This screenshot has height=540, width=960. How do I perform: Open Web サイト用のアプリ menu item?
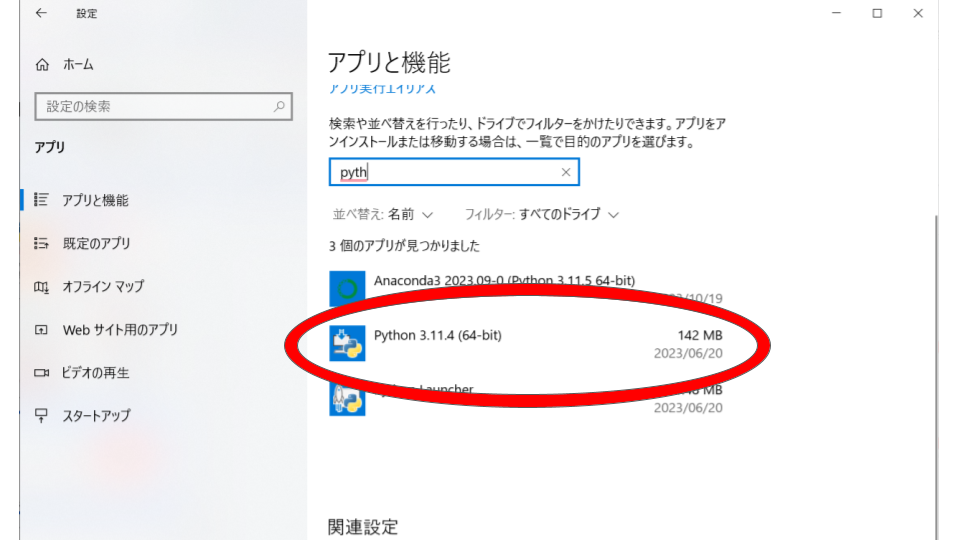121,330
